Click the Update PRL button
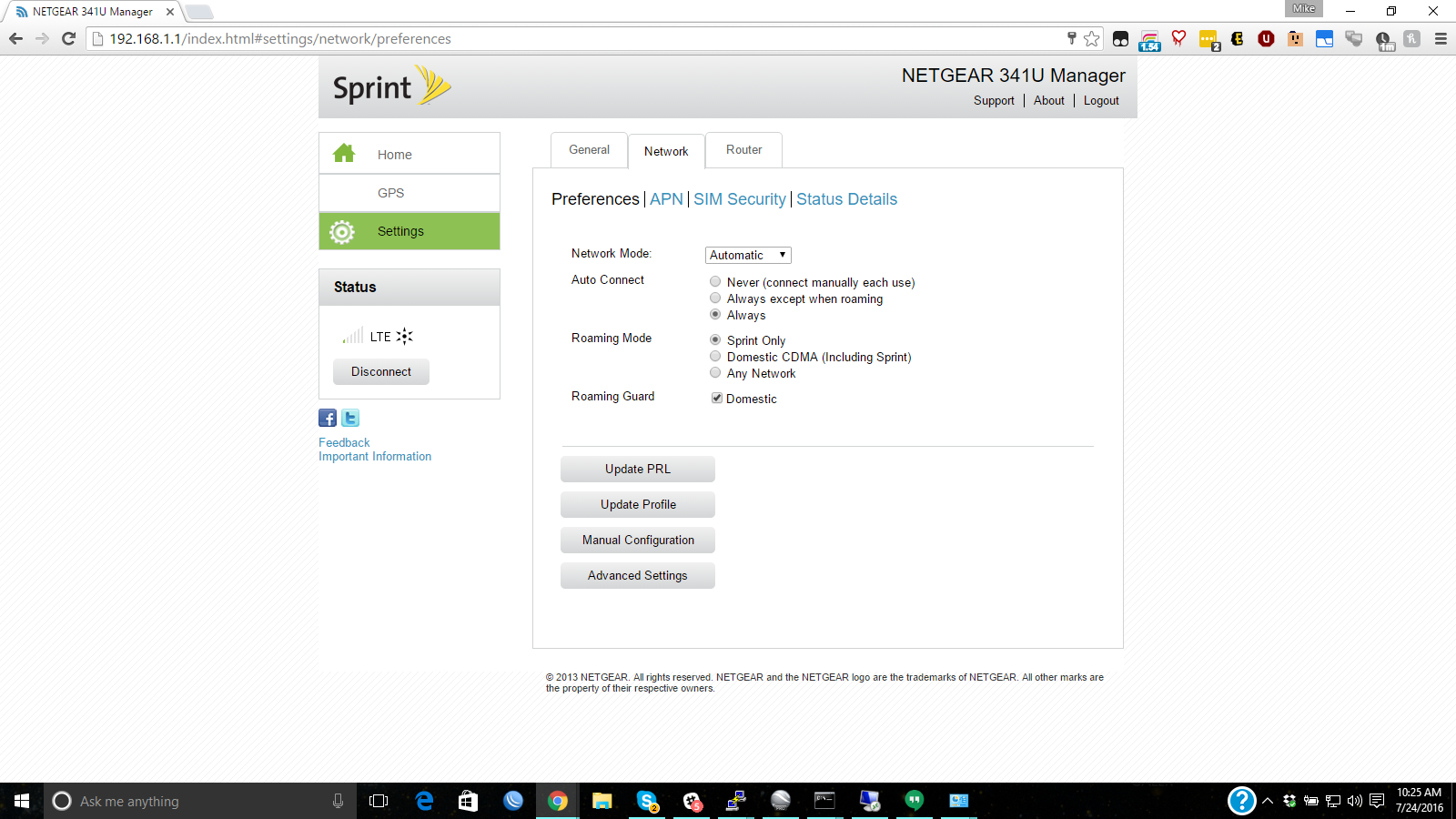Viewport: 1456px width, 819px height. pos(637,469)
